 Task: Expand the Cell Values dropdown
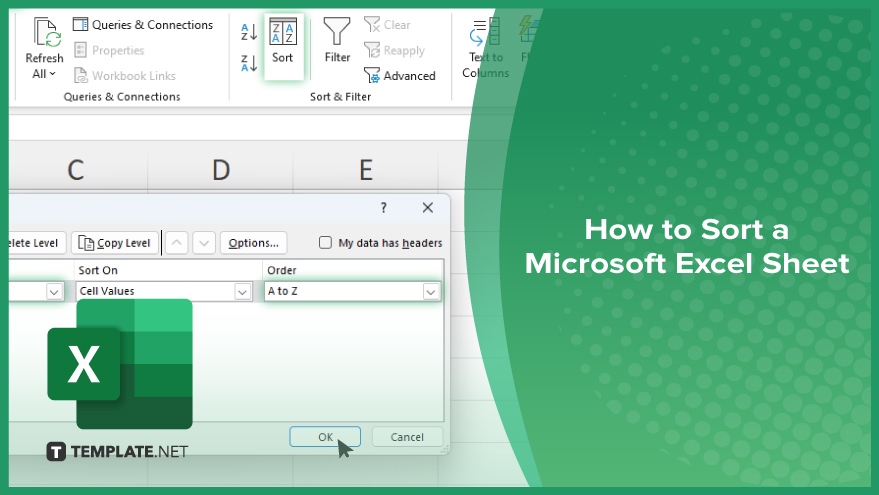[243, 292]
